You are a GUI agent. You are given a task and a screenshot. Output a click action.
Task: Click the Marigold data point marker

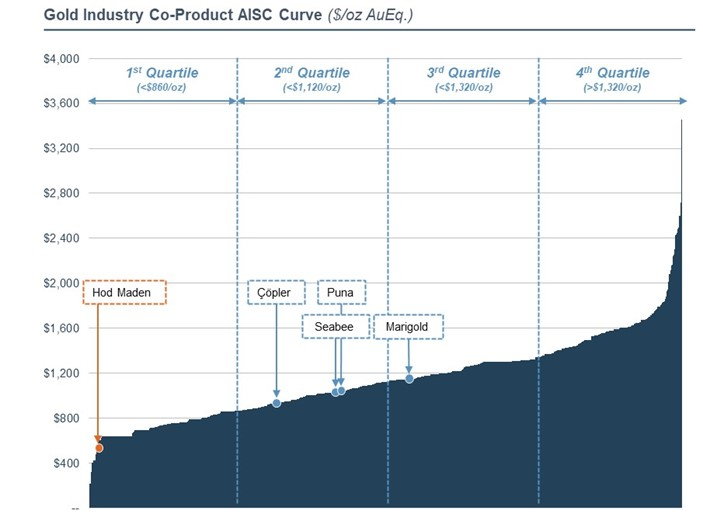409,378
